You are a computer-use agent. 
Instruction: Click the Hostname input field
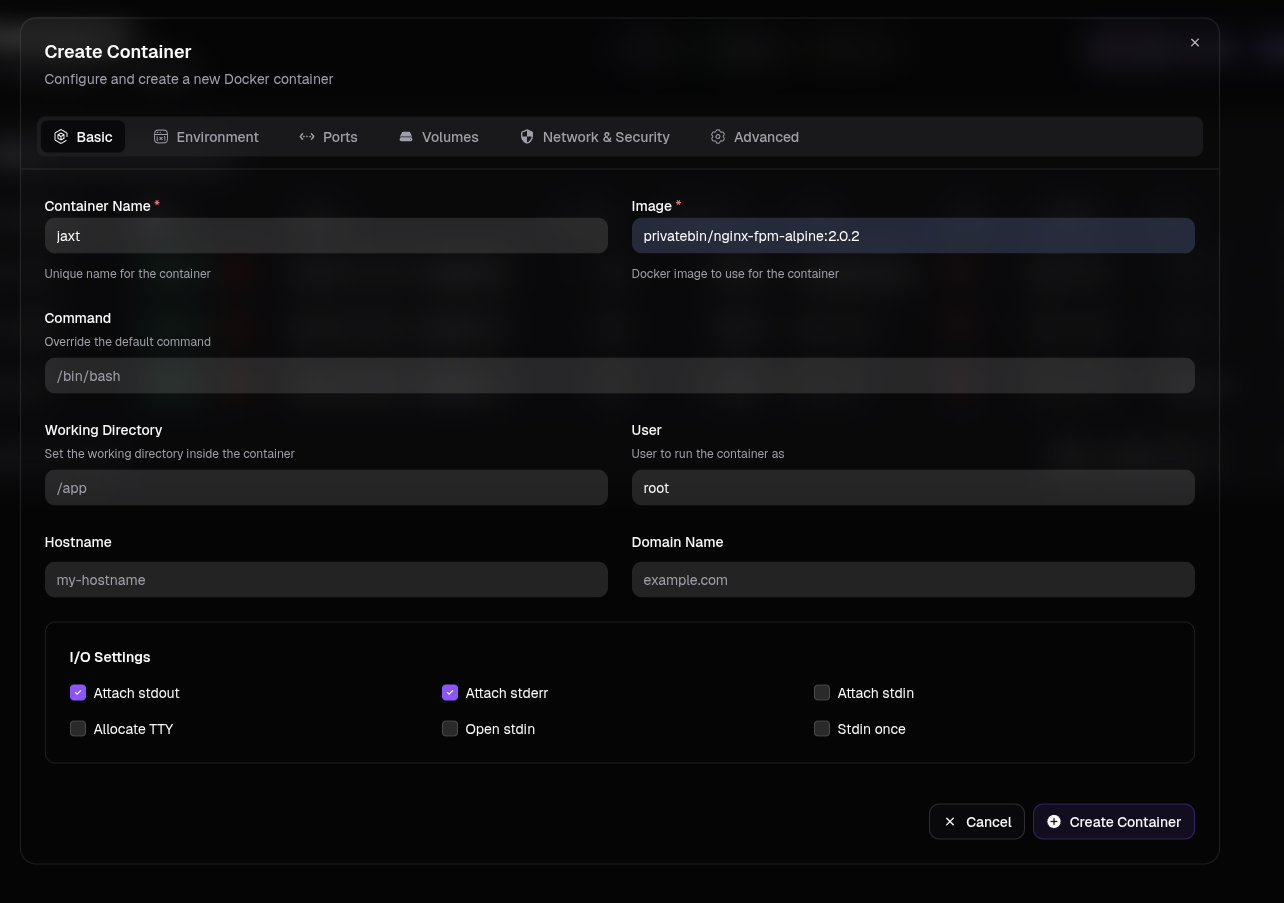tap(326, 580)
